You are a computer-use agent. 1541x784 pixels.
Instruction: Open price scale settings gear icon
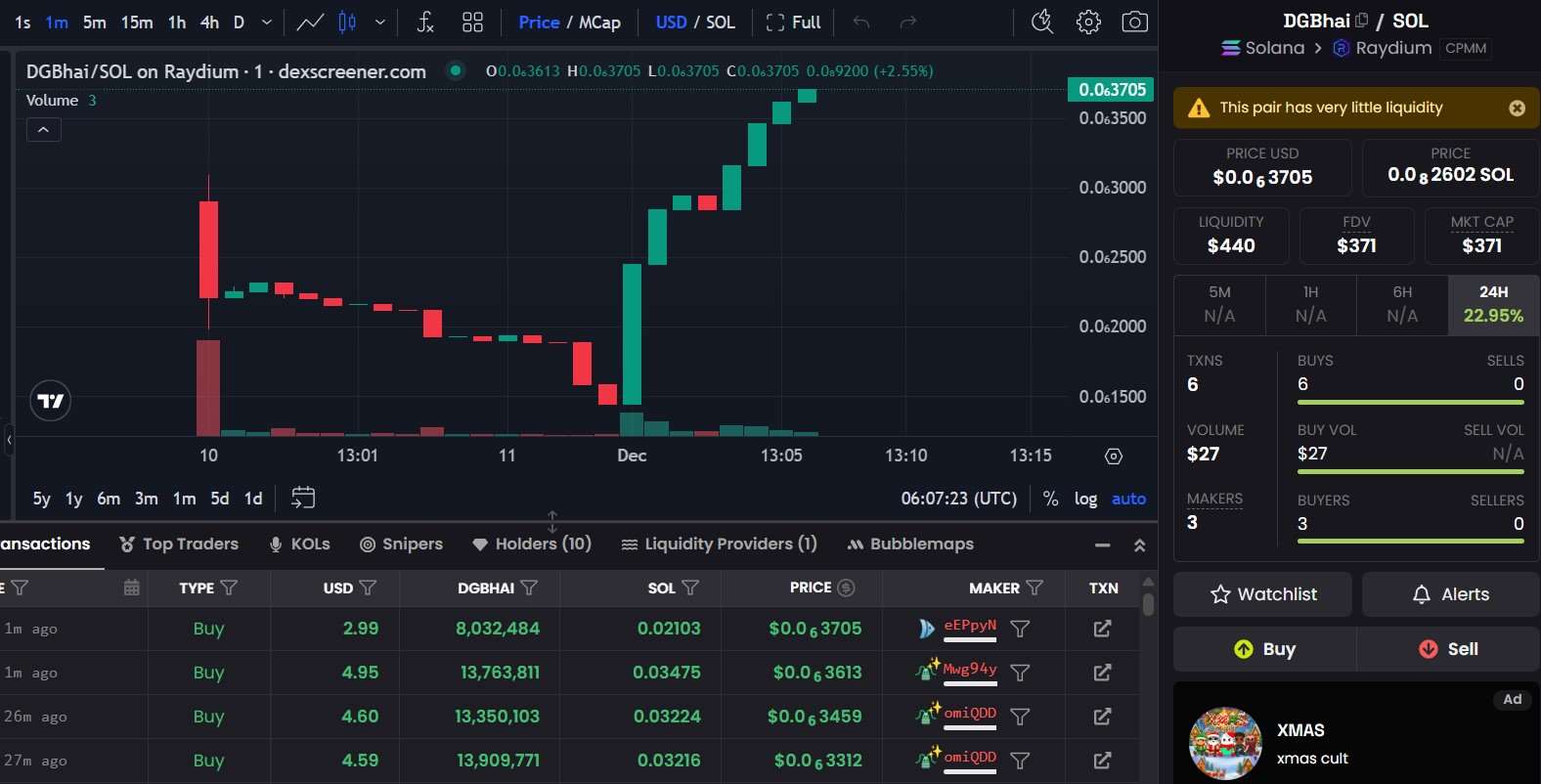1114,456
